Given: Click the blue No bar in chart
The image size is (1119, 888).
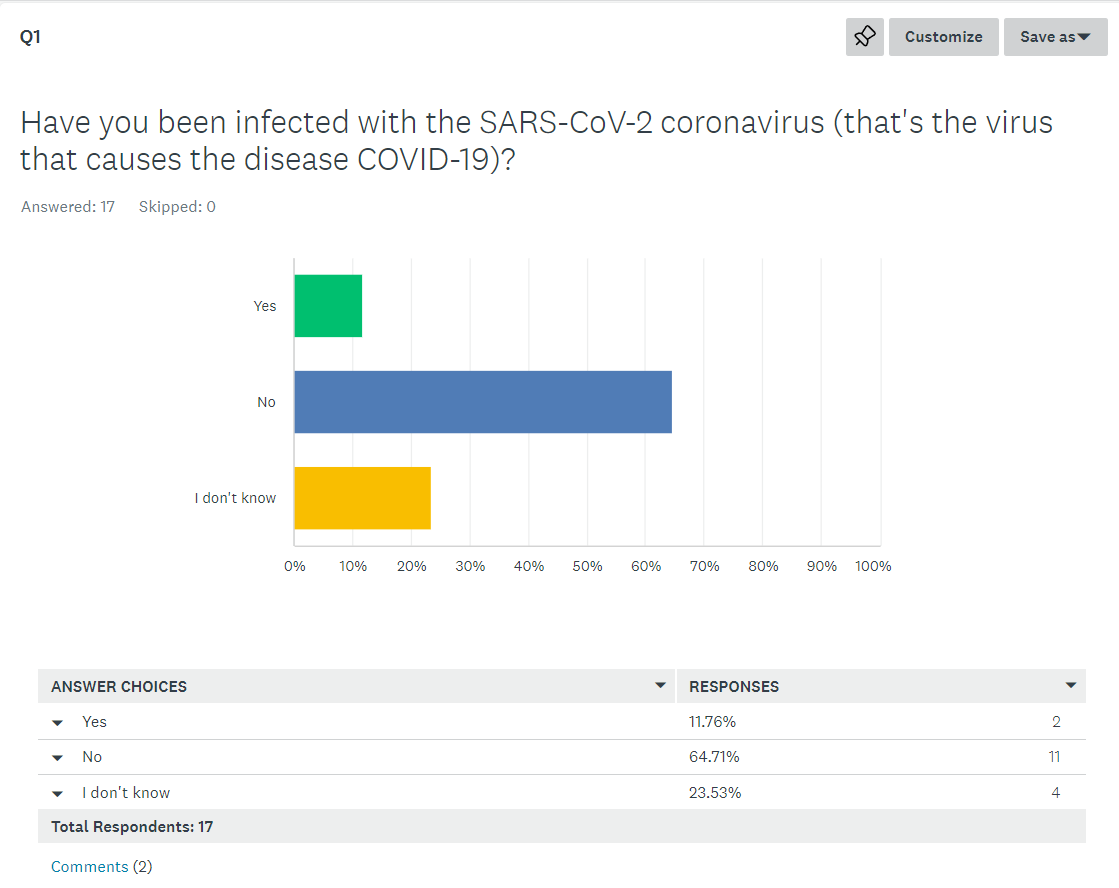Looking at the screenshot, I should pos(483,402).
